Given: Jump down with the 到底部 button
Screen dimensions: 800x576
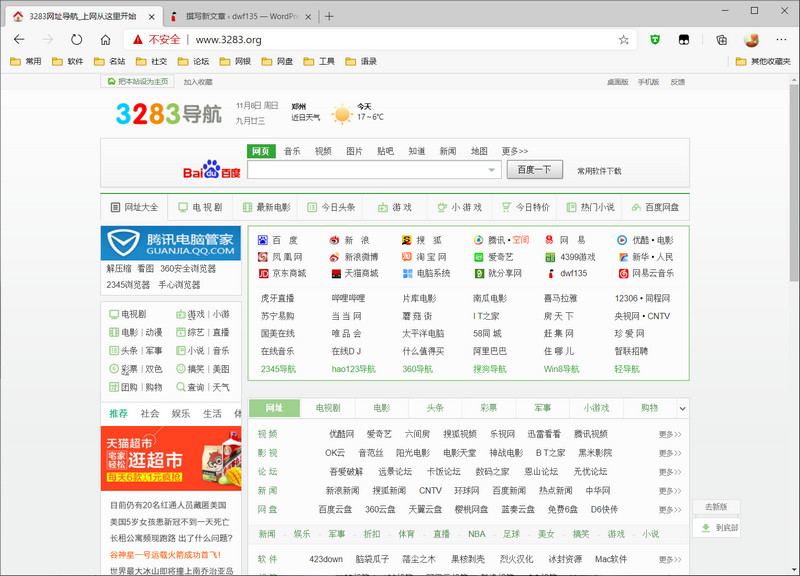Looking at the screenshot, I should tap(716, 528).
